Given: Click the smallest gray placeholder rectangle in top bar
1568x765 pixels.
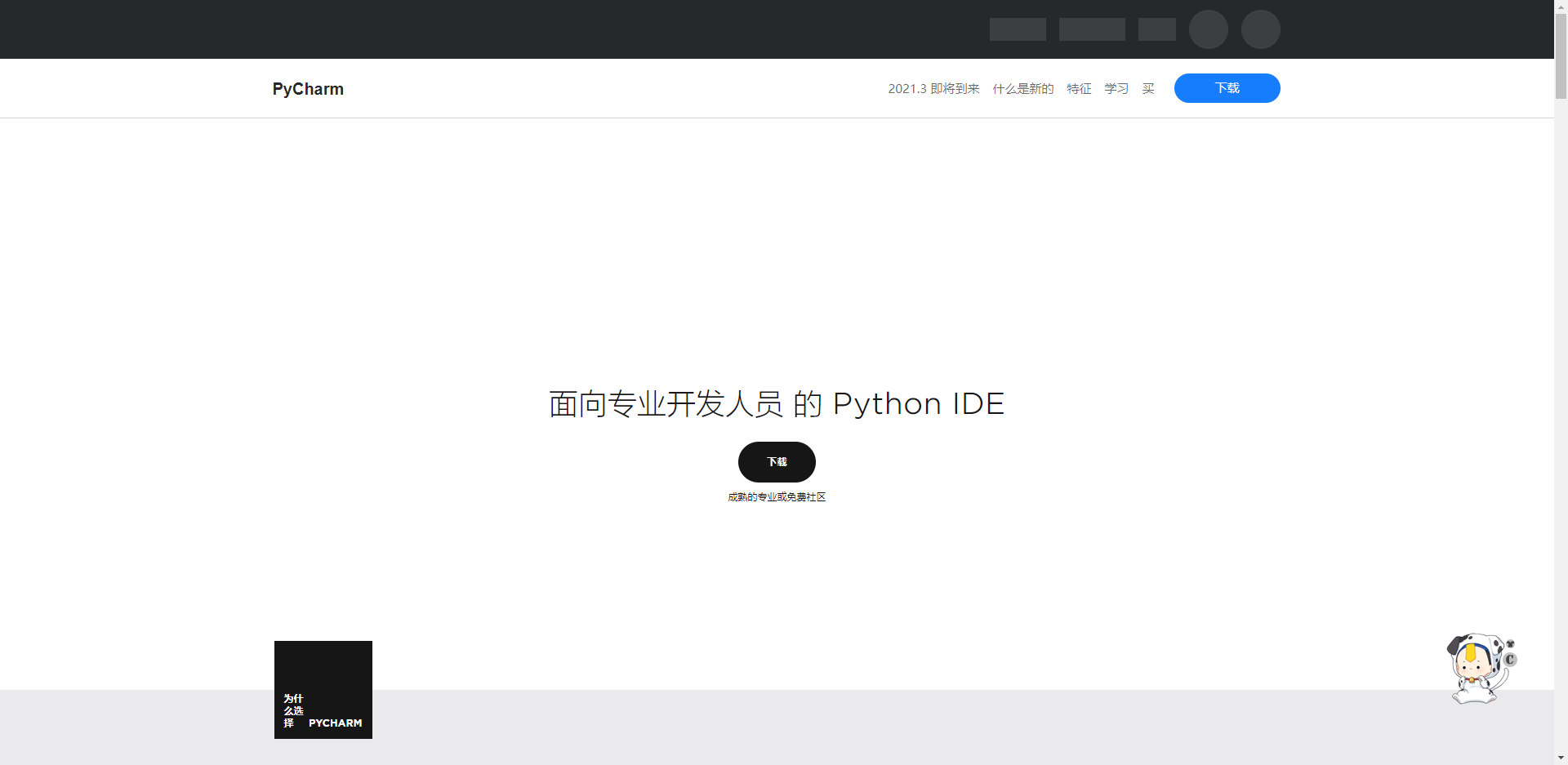Looking at the screenshot, I should tap(1157, 29).
